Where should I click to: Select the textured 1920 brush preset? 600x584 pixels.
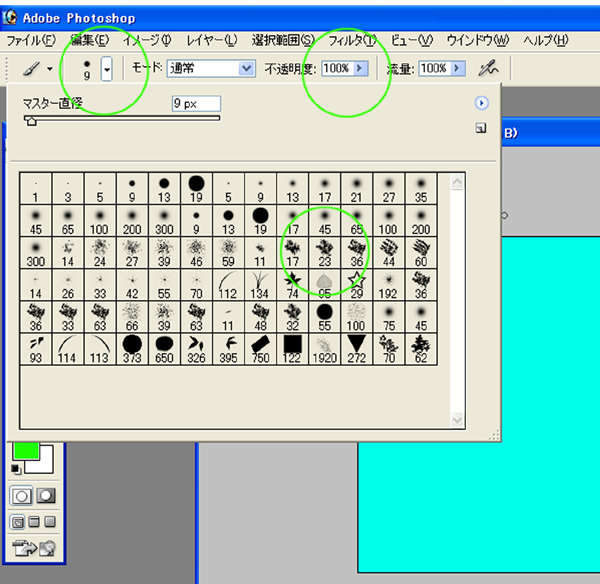(324, 349)
